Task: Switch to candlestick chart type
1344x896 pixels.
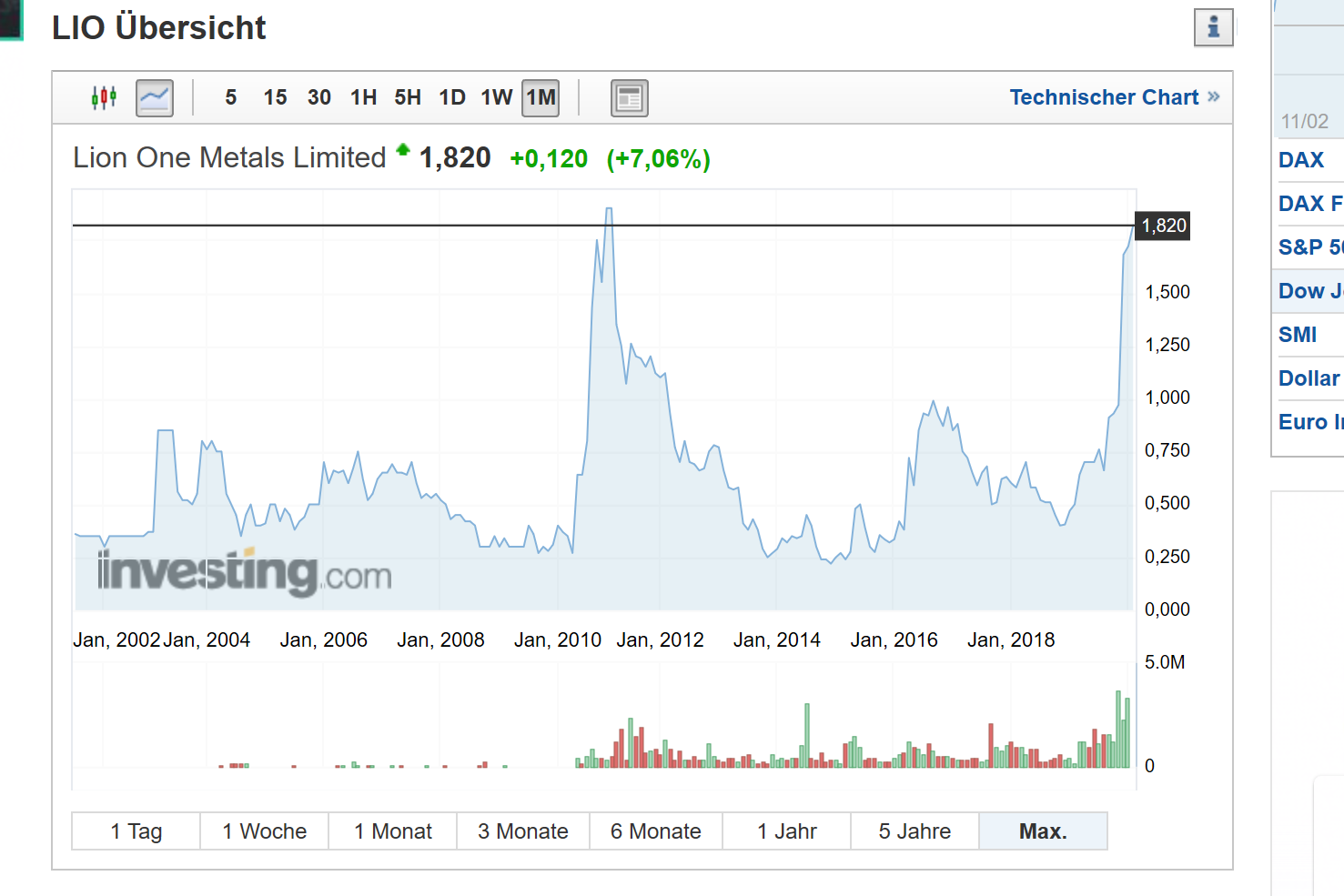Action: coord(104,97)
